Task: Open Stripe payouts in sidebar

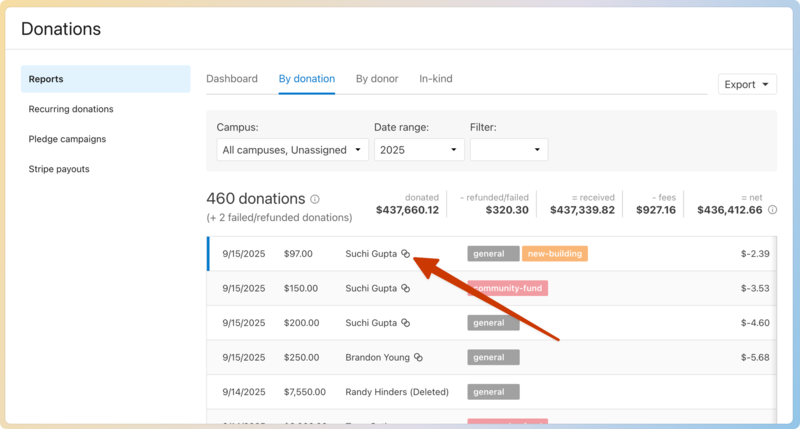Action: tap(59, 169)
